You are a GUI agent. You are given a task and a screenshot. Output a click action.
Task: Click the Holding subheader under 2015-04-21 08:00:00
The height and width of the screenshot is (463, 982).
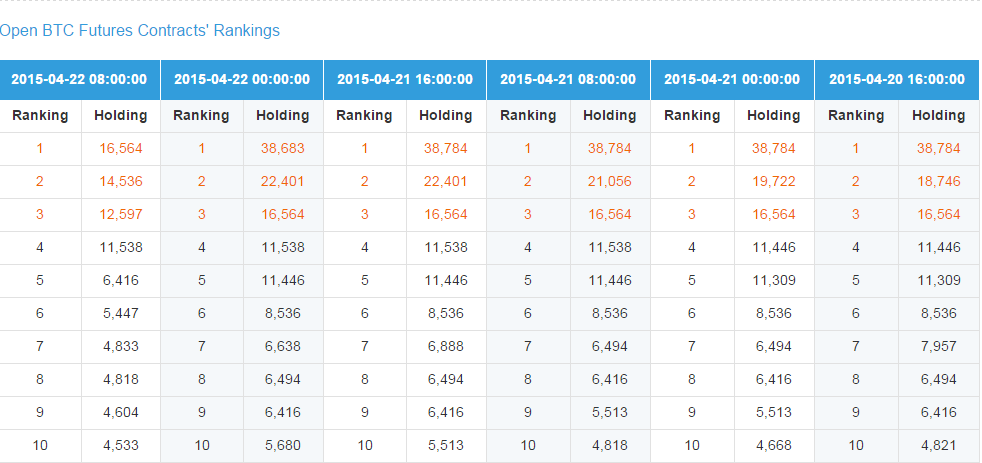pos(609,115)
